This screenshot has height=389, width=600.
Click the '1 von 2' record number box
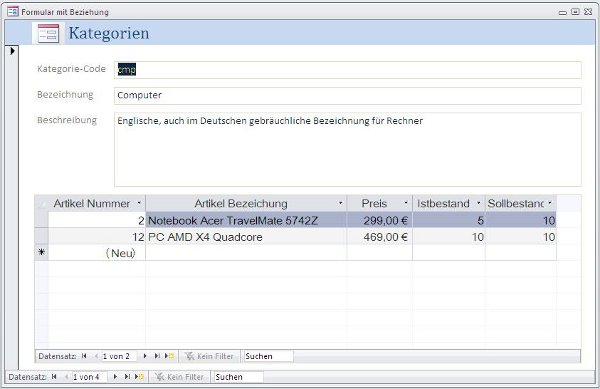click(x=120, y=356)
